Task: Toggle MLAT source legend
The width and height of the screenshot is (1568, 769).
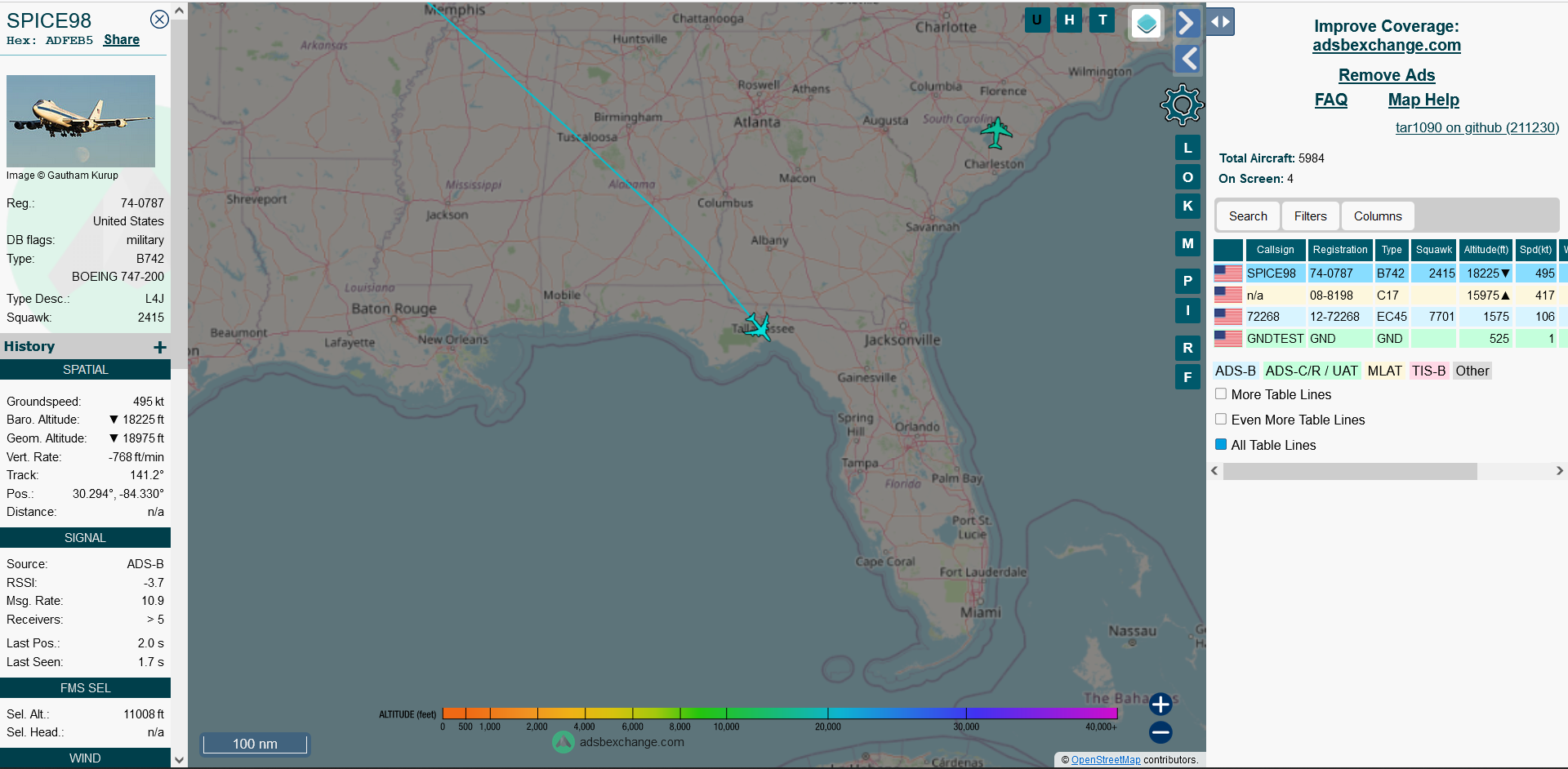Action: click(1384, 371)
